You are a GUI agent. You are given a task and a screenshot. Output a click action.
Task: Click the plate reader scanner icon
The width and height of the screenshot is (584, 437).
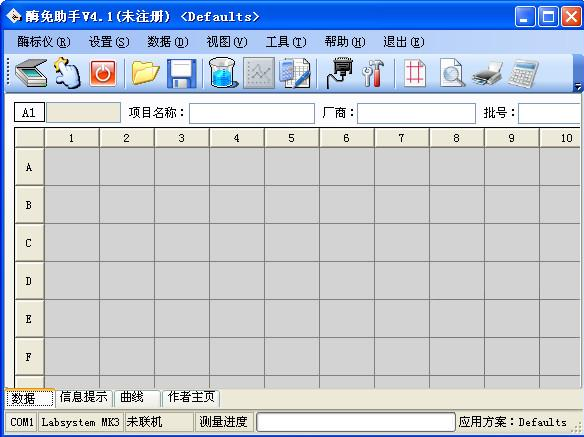point(31,73)
